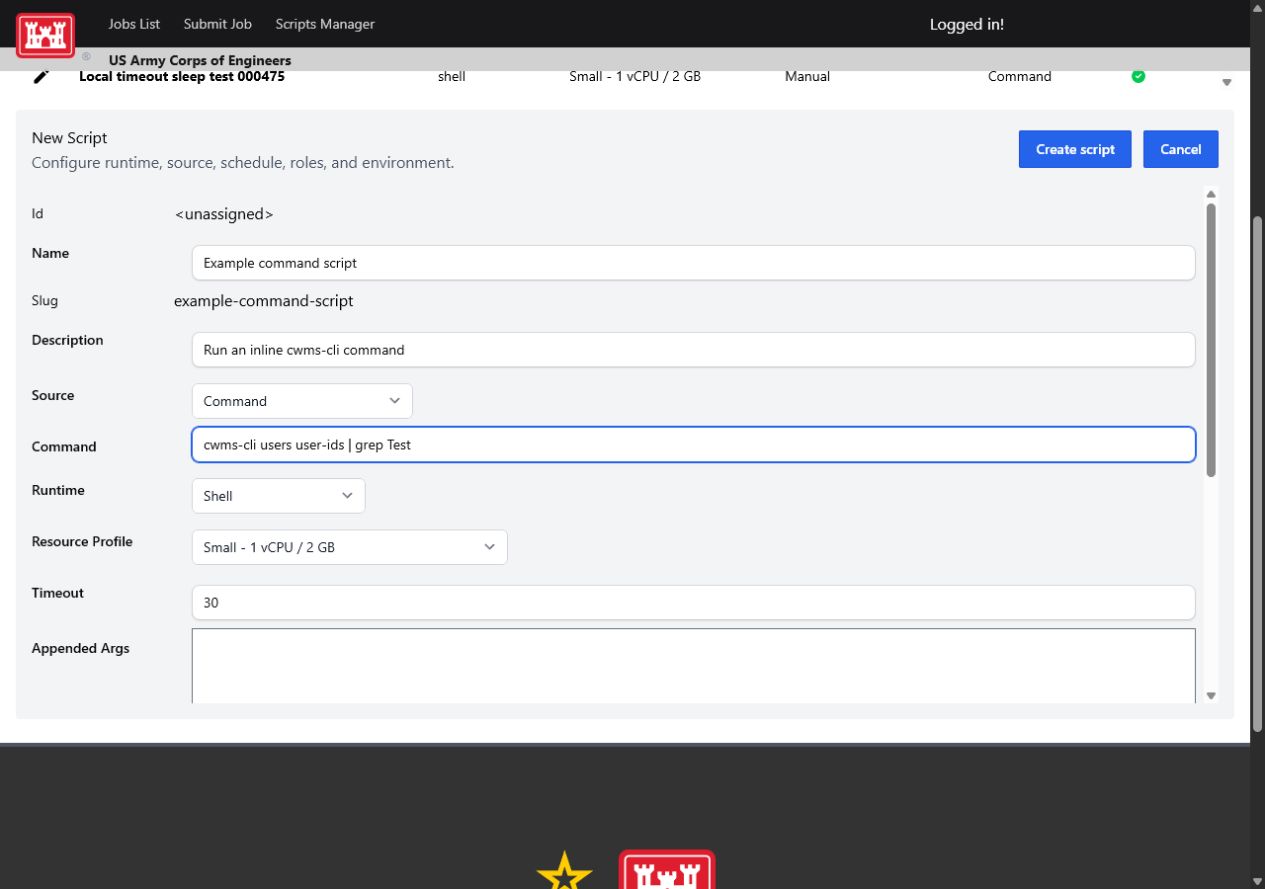1265x889 pixels.
Task: Click the form panel scrollbar up arrow
Action: pos(1211,194)
